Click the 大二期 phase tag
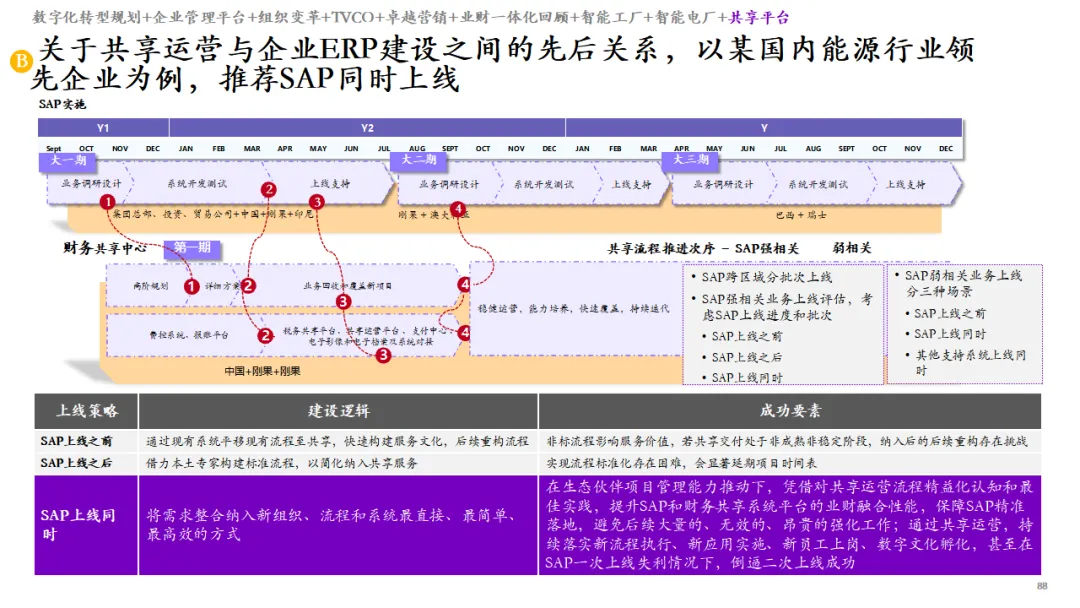 point(419,160)
